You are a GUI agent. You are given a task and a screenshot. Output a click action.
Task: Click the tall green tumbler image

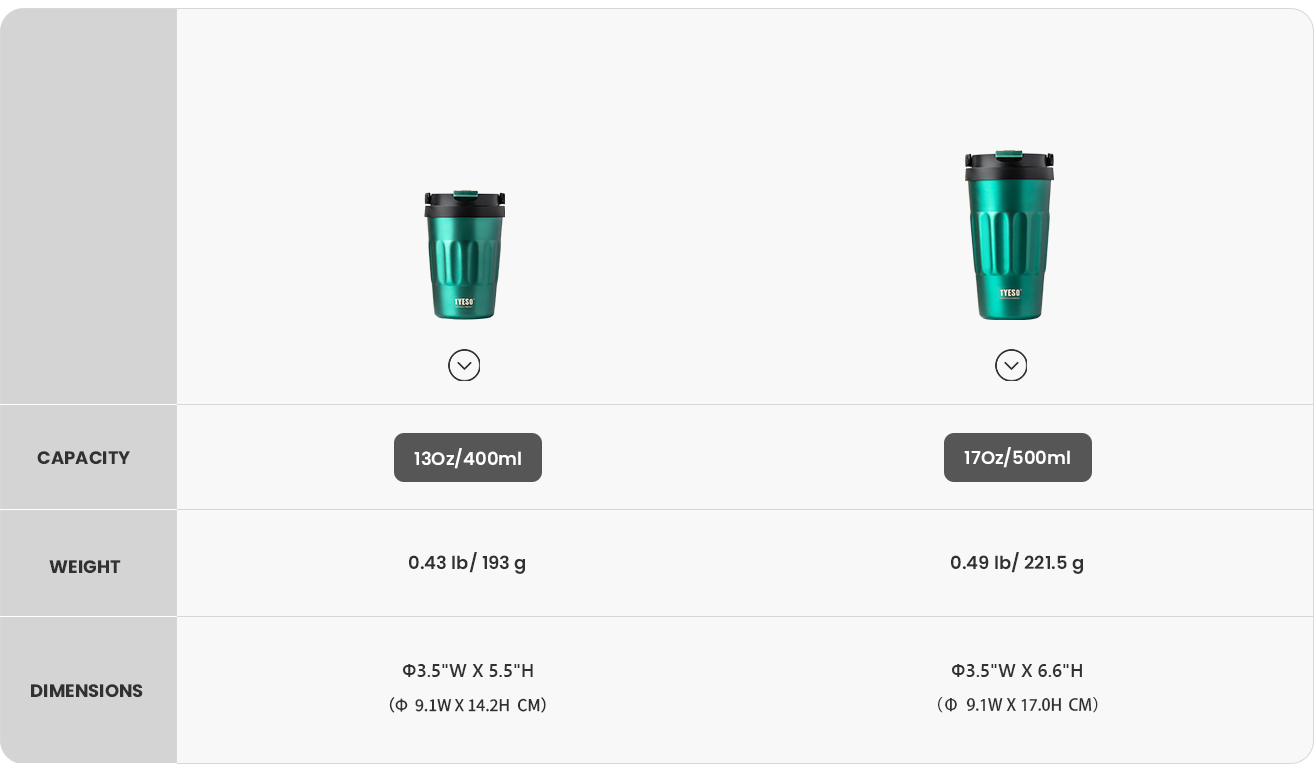[1009, 245]
